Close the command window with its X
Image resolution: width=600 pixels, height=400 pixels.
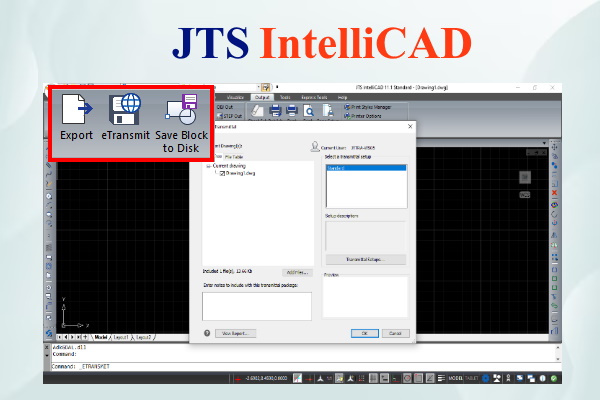pyautogui.click(x=47, y=347)
